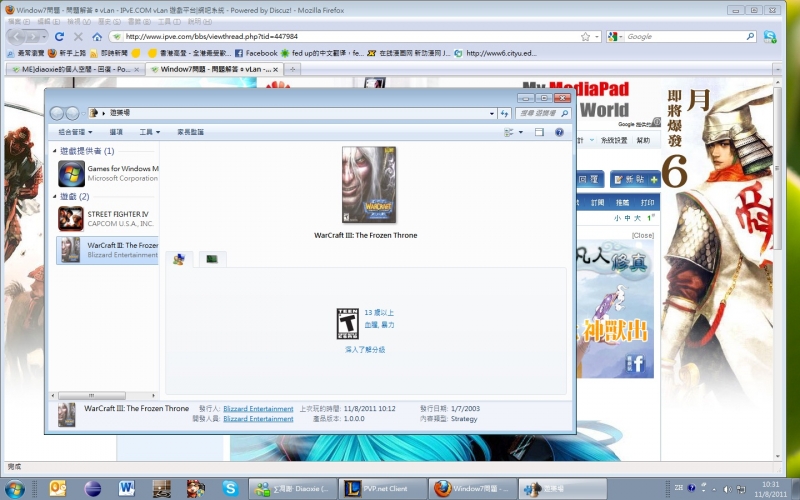Open search engine dropdown next to Google icon
Image resolution: width=800 pixels, height=500 pixels.
[620, 37]
